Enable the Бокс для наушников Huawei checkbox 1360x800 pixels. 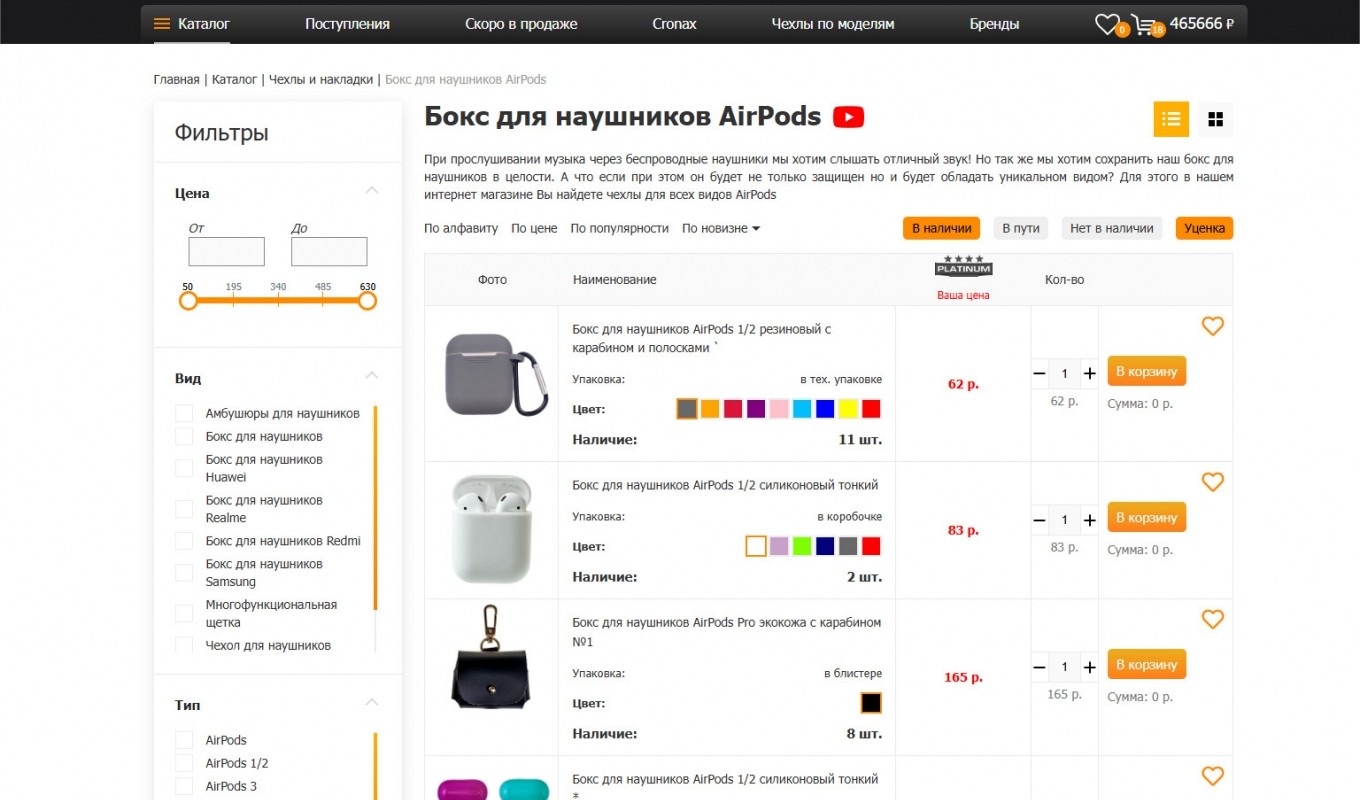(184, 468)
